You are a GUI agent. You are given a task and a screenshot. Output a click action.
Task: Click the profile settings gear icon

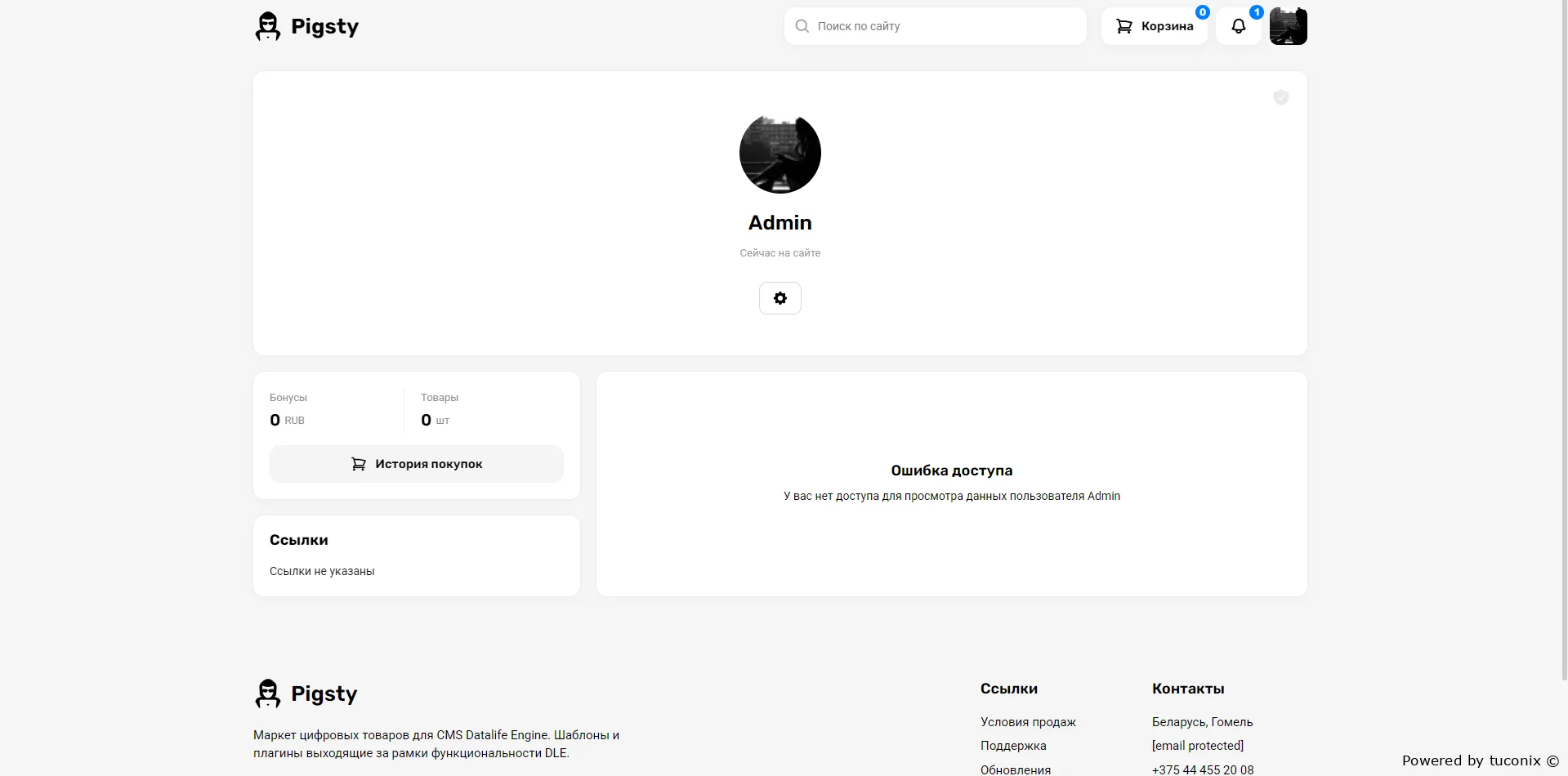click(x=780, y=298)
